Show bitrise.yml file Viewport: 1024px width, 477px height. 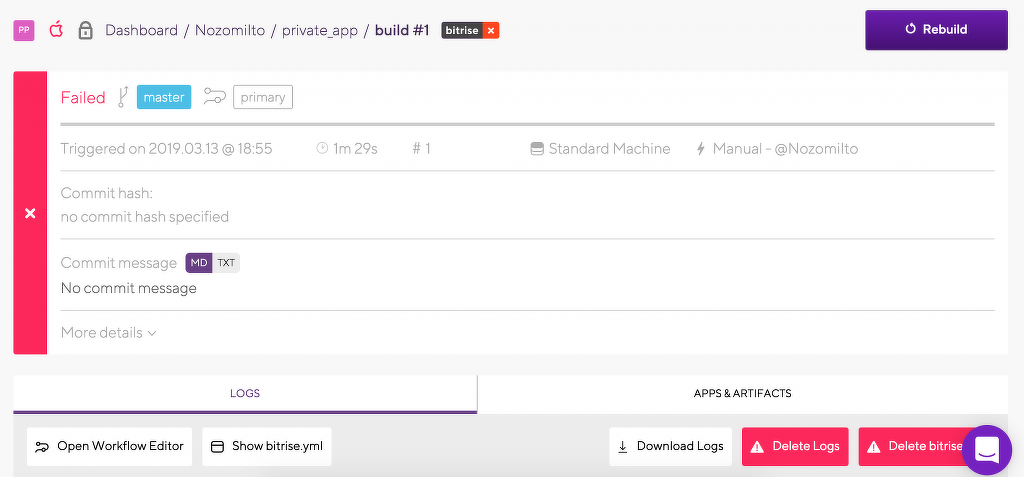point(266,446)
